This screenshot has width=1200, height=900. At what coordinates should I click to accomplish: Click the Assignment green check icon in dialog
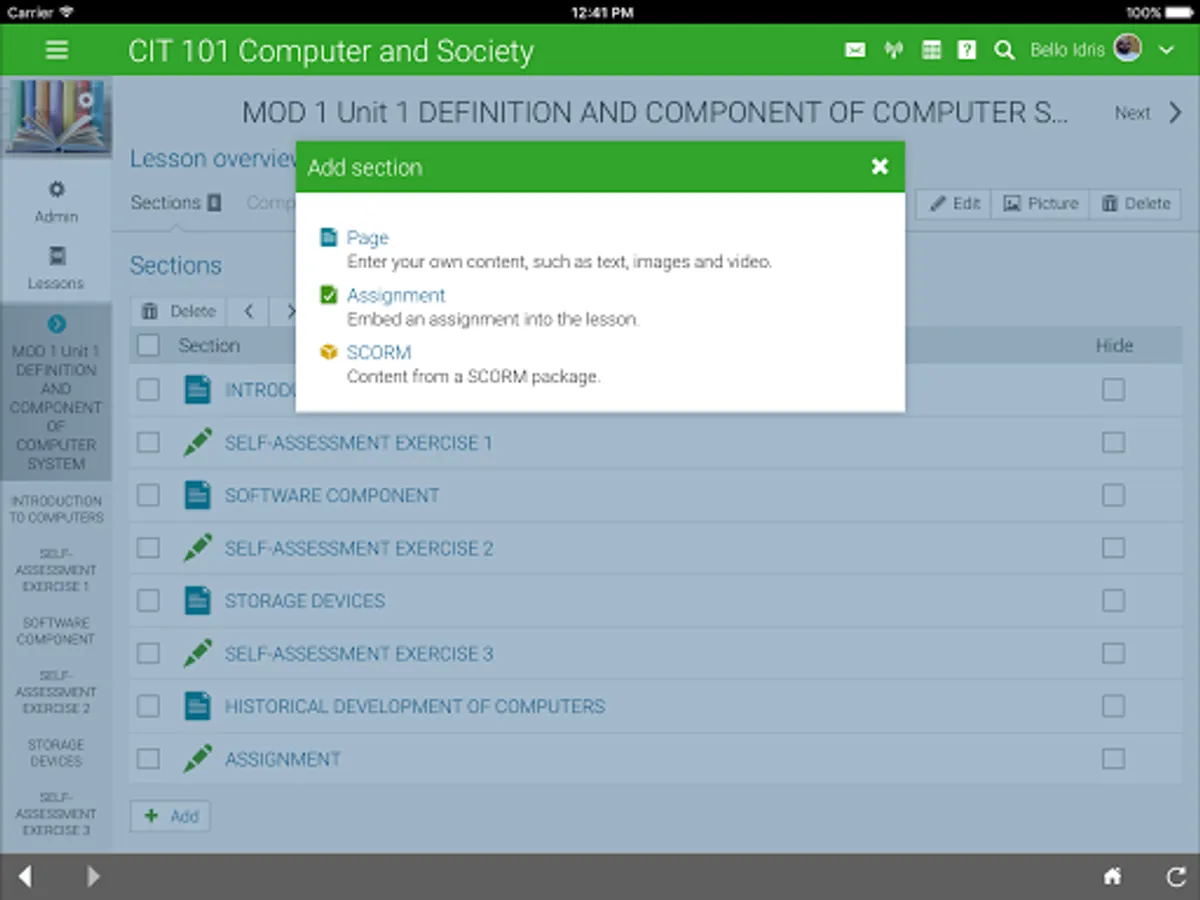[328, 295]
